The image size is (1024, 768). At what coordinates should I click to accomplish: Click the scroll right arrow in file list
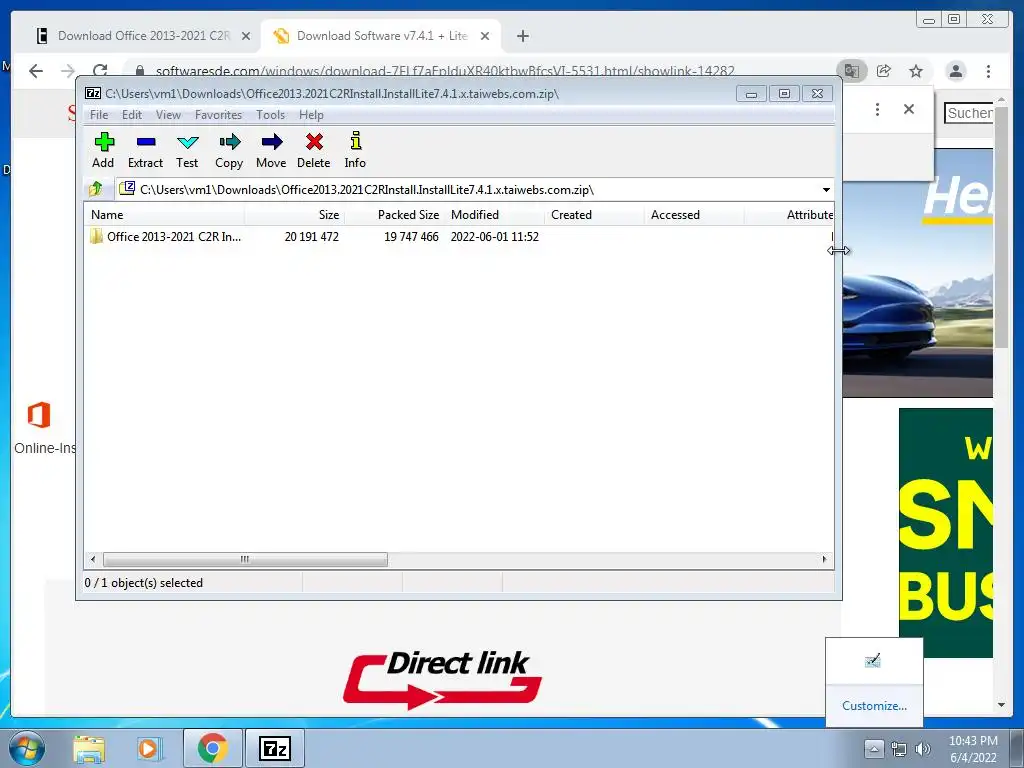click(x=824, y=560)
